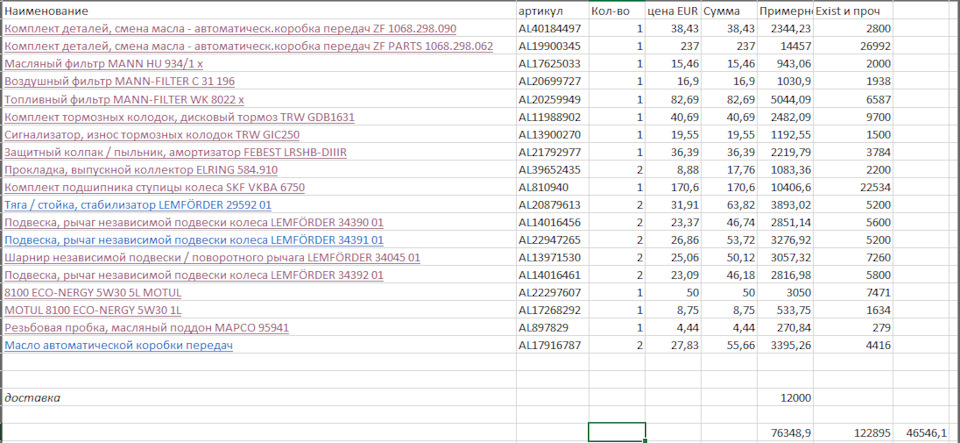Select article cell AL20879613
This screenshot has height=443, width=960.
553,205
